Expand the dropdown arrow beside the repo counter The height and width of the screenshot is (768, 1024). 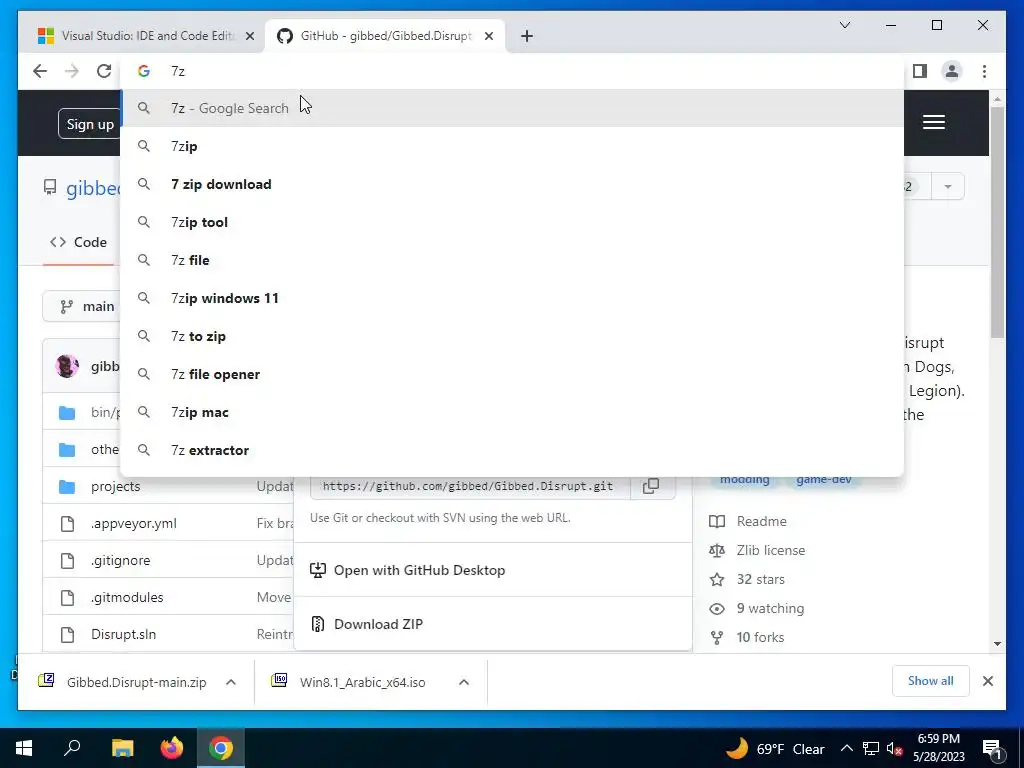point(948,187)
